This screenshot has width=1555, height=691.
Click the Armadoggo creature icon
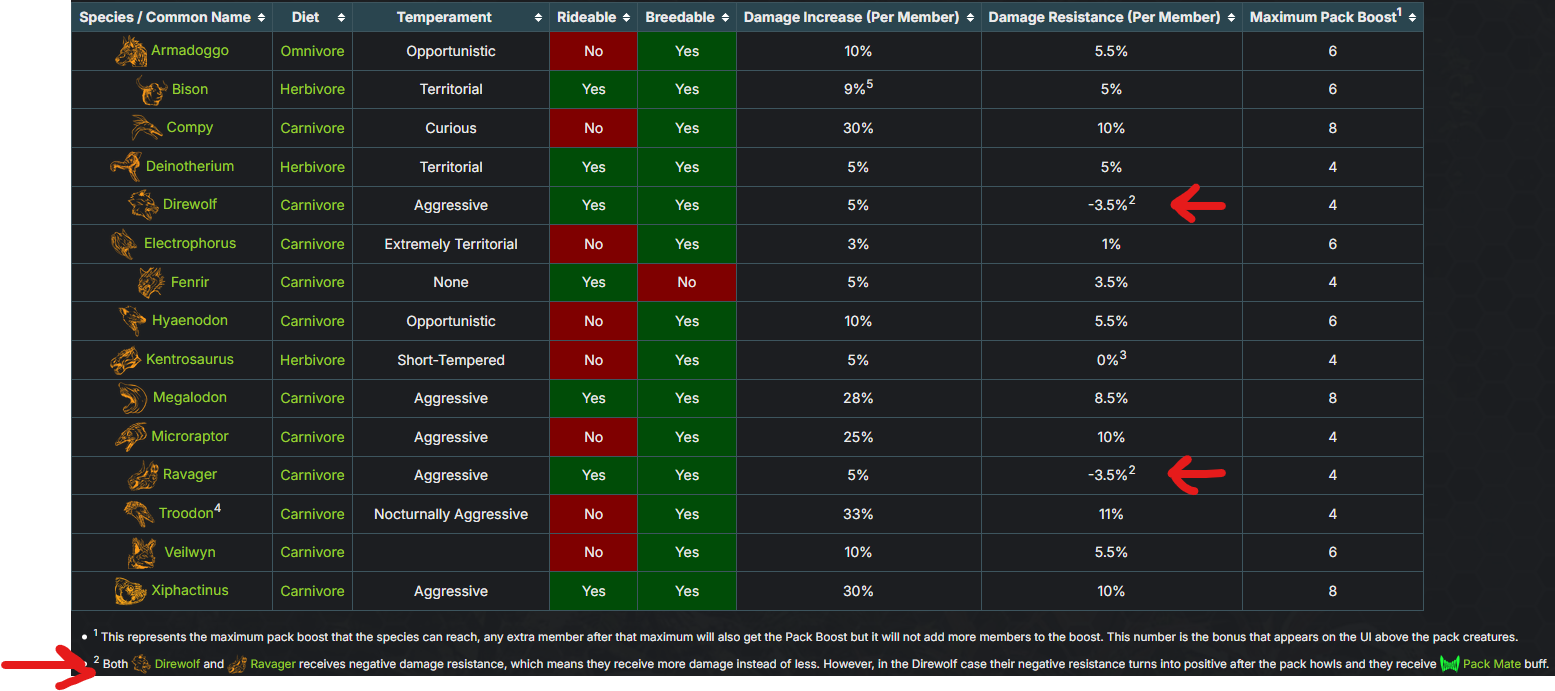132,51
